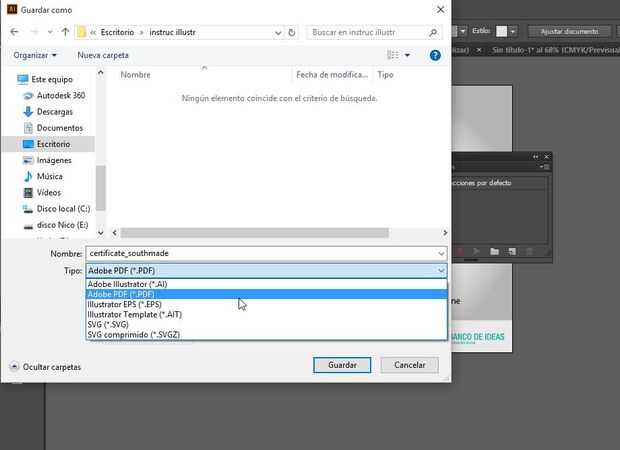Image resolution: width=620 pixels, height=450 pixels.
Task: Collapse folders with Ocultar carpetas
Action: (45, 367)
